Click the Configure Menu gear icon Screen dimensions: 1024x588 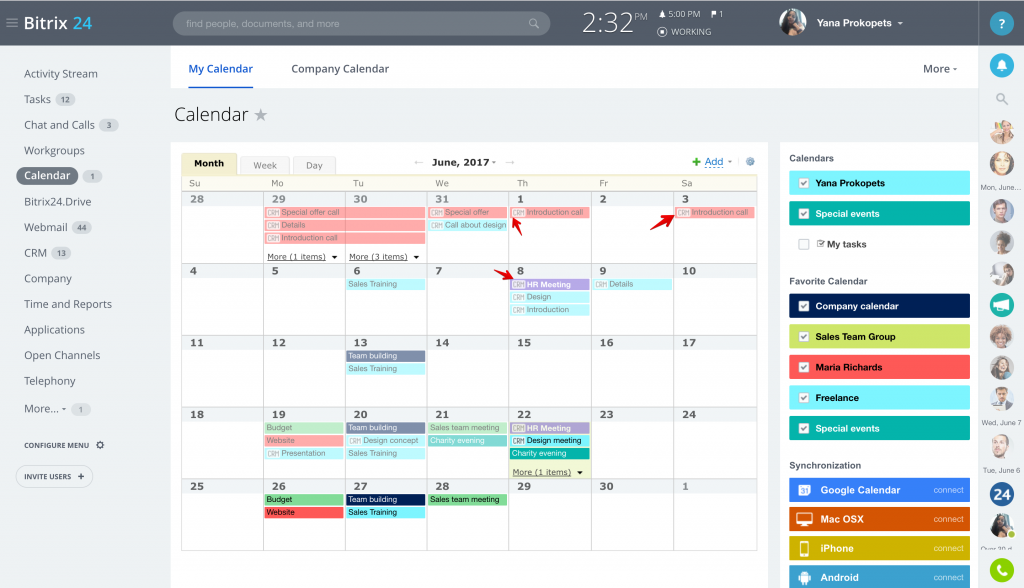(x=100, y=445)
